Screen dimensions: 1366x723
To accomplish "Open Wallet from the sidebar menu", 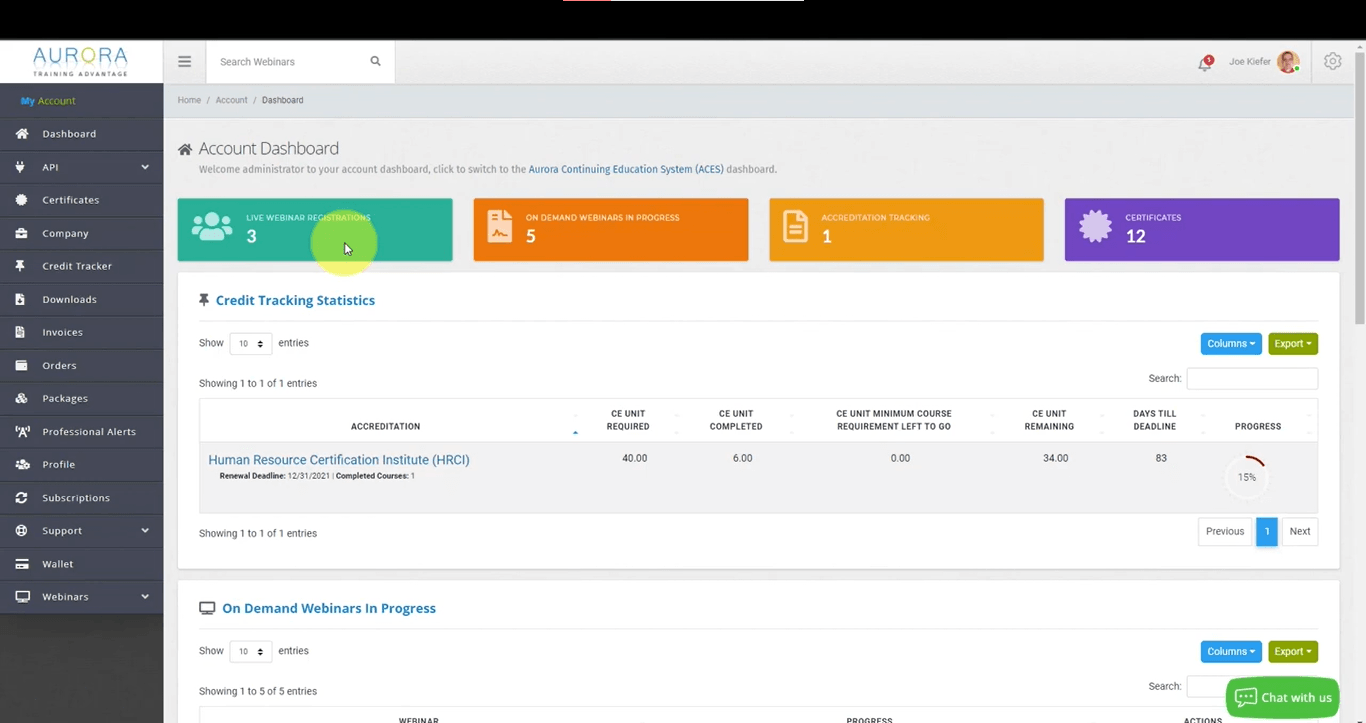I will pos(81,564).
